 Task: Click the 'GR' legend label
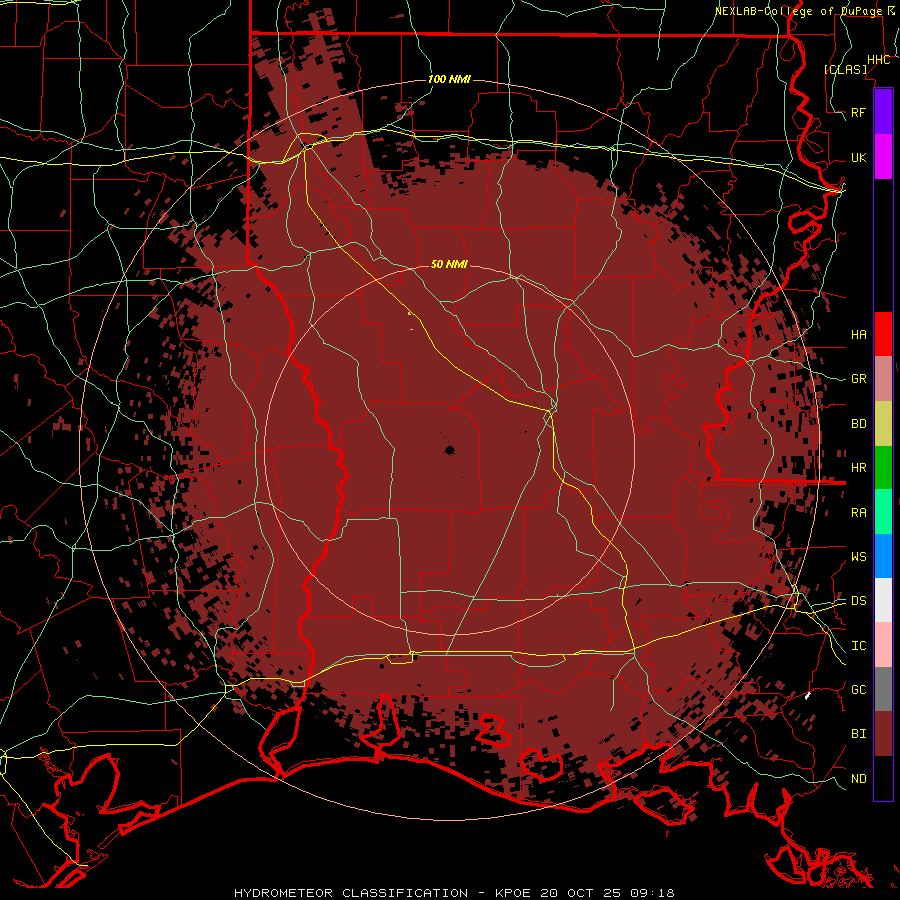(x=858, y=379)
